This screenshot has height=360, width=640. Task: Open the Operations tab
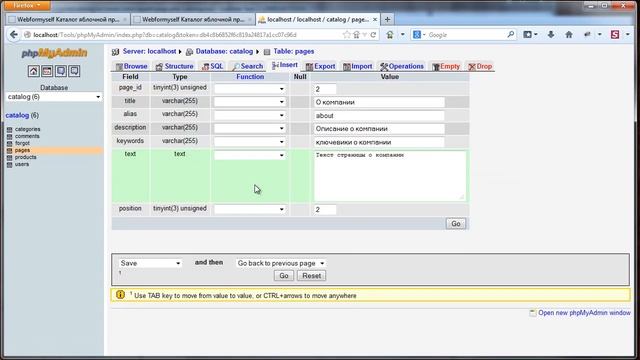click(x=402, y=66)
